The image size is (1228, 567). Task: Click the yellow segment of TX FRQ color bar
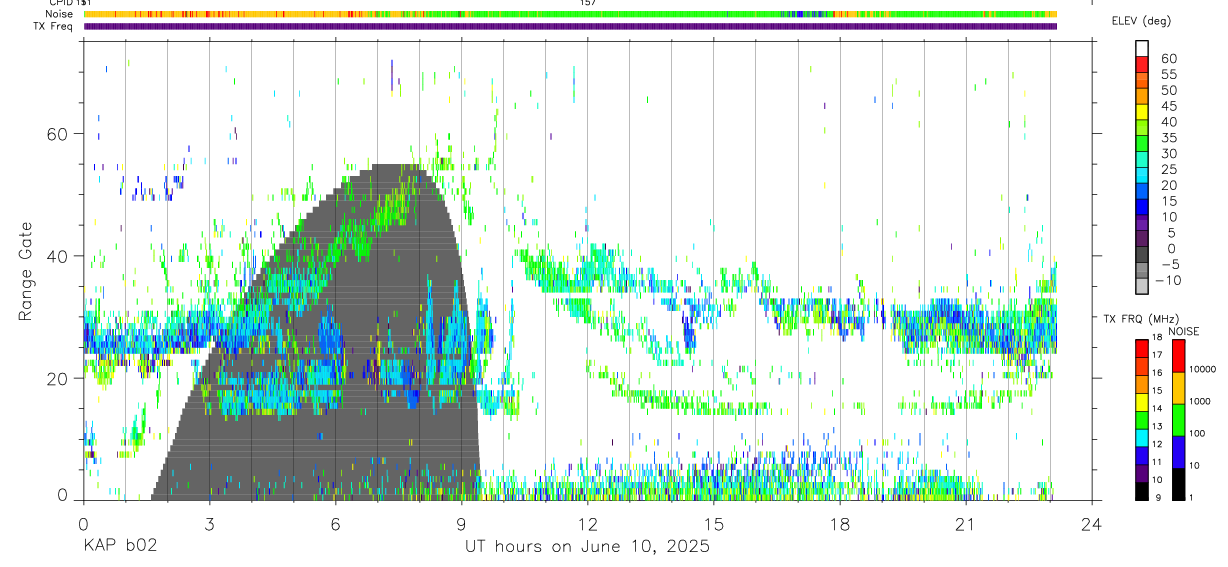(1142, 402)
